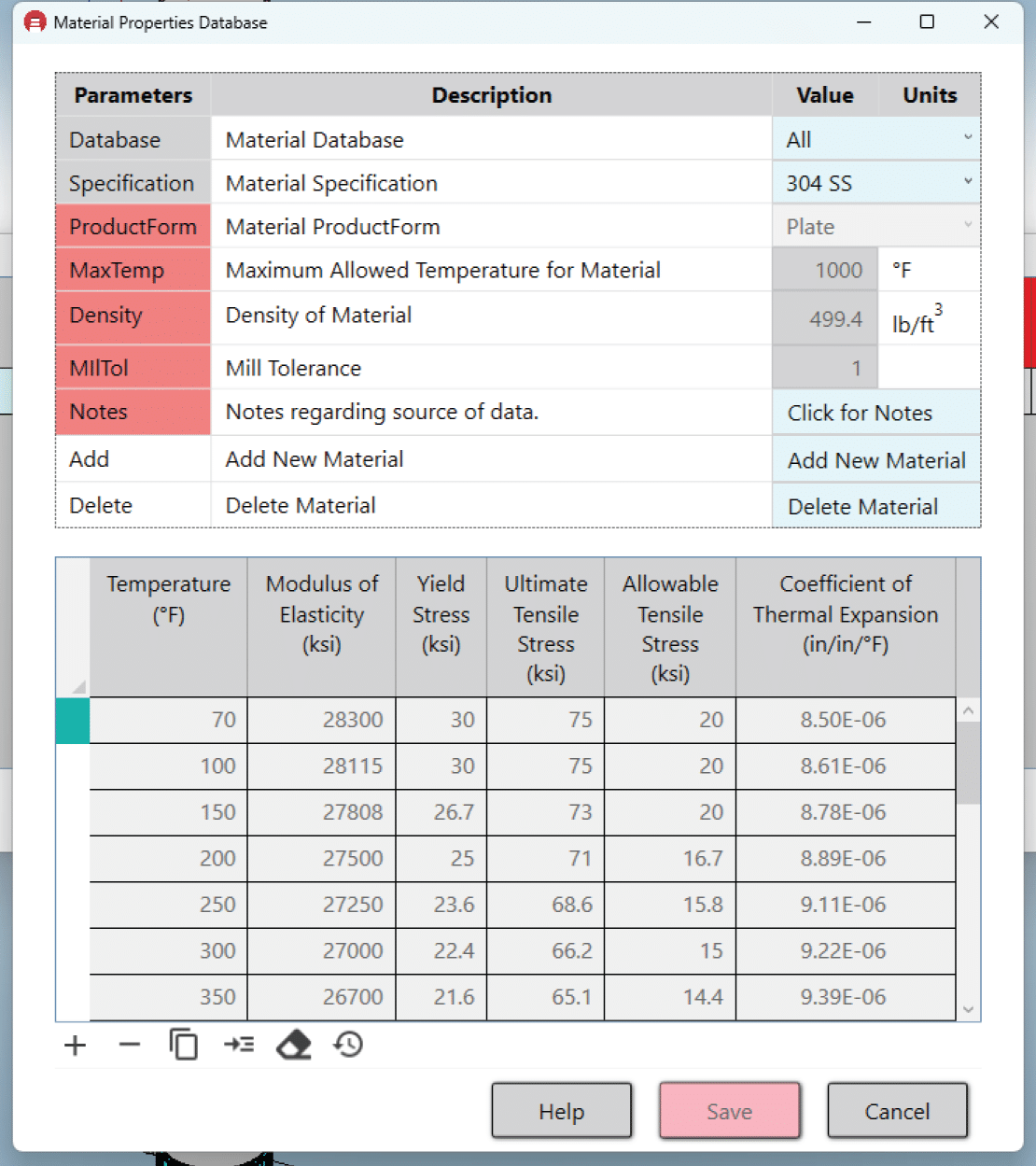Click the scroll down arrow of table
The image size is (1036, 1166).
point(969,1009)
